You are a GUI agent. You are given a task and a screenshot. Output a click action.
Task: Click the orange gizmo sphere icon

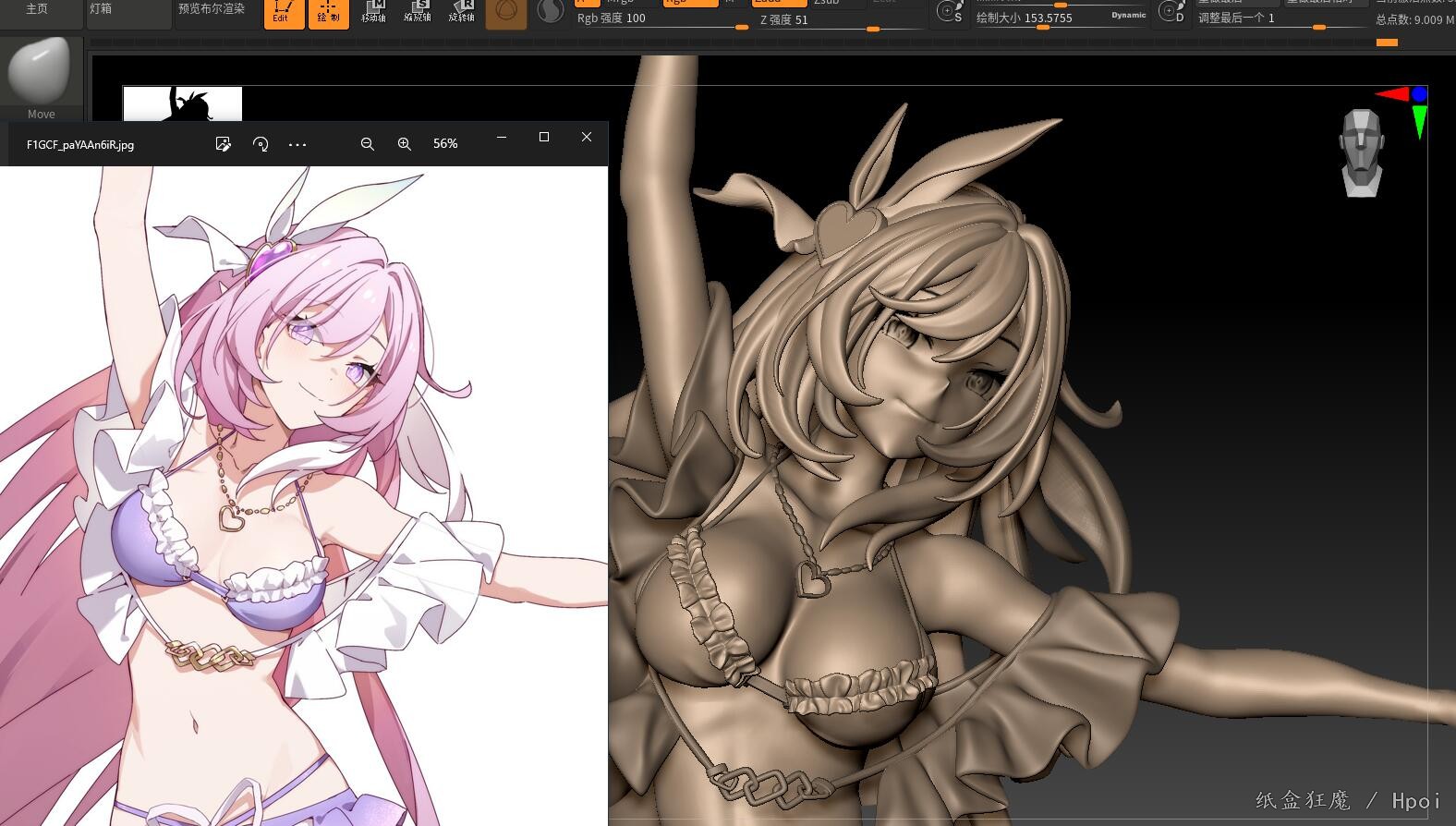pos(505,12)
